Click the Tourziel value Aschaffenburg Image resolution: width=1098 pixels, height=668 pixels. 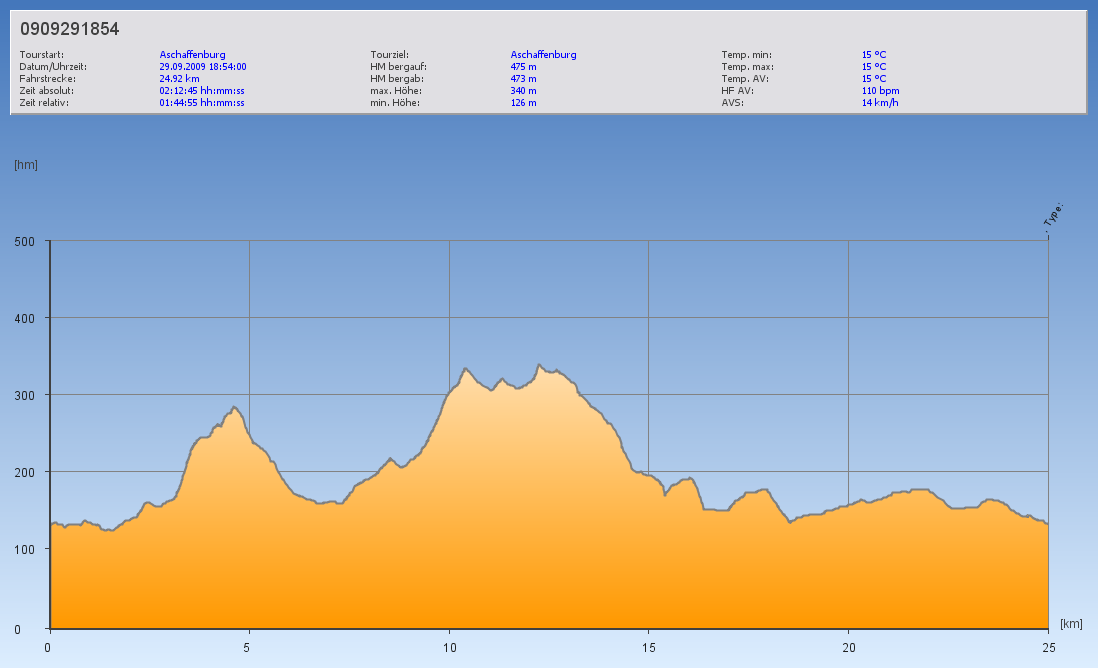pyautogui.click(x=543, y=55)
